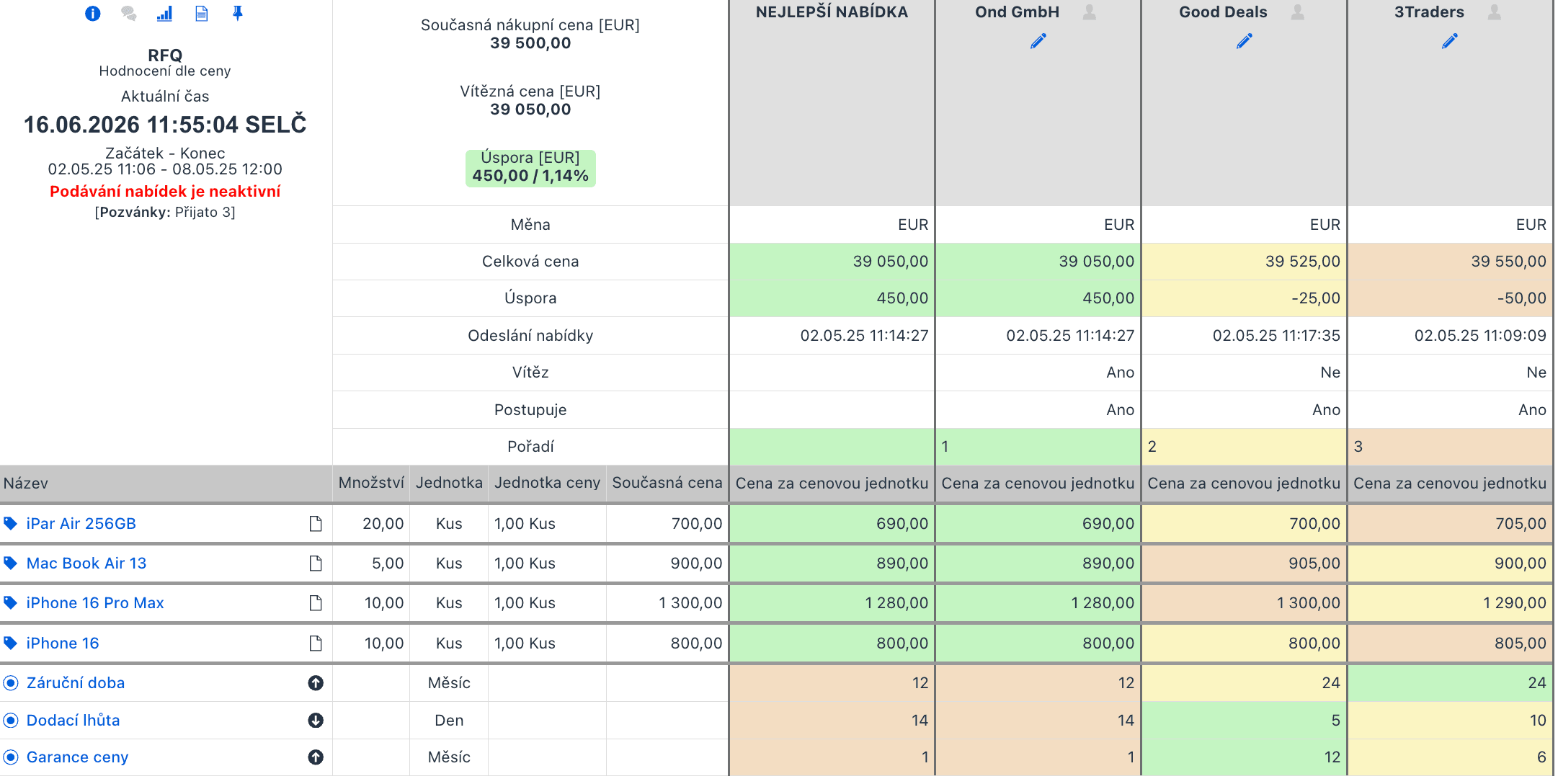Open the iPar Air 256GB document icon

(x=316, y=524)
